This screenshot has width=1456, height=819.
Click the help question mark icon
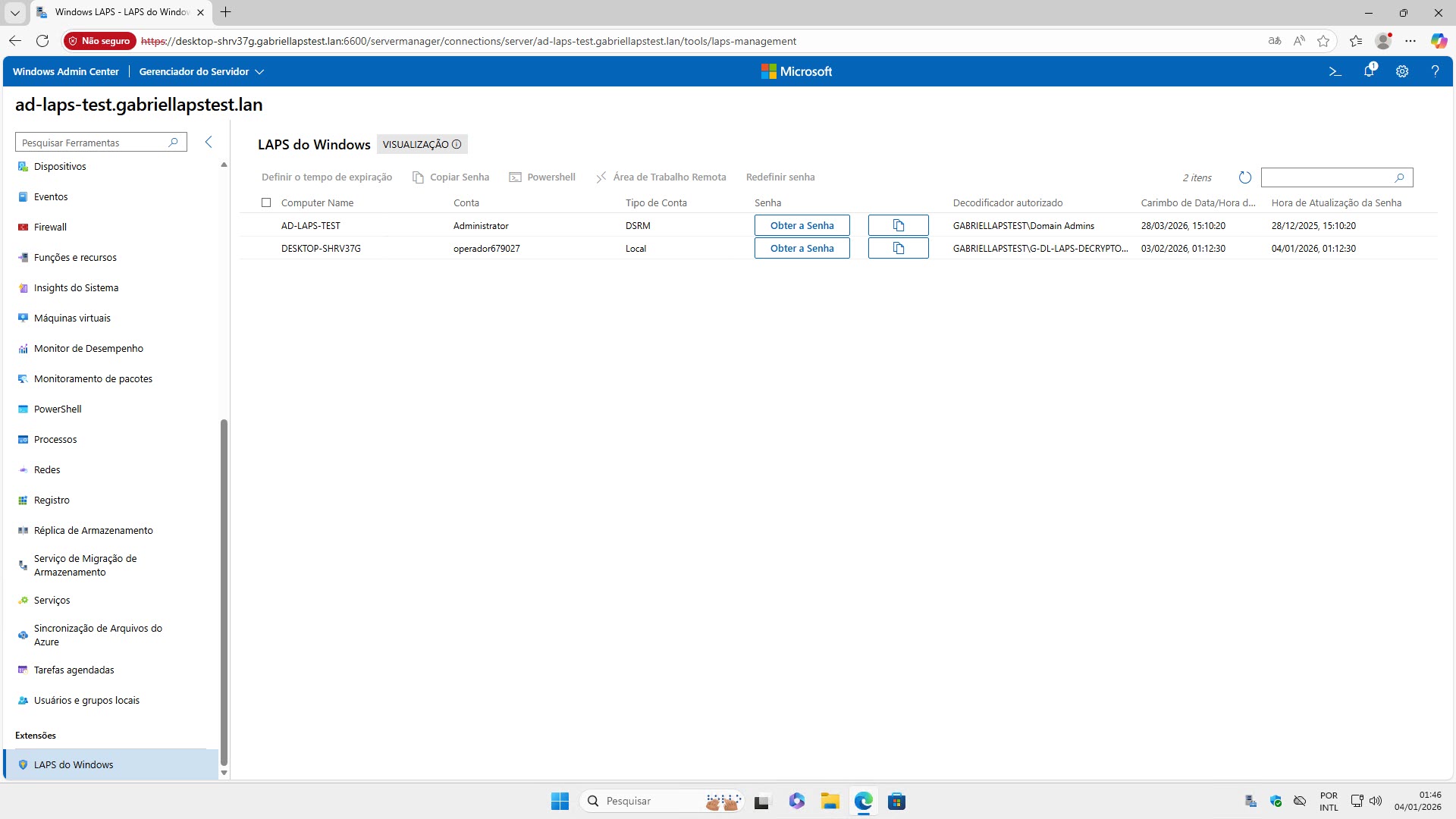point(1435,71)
